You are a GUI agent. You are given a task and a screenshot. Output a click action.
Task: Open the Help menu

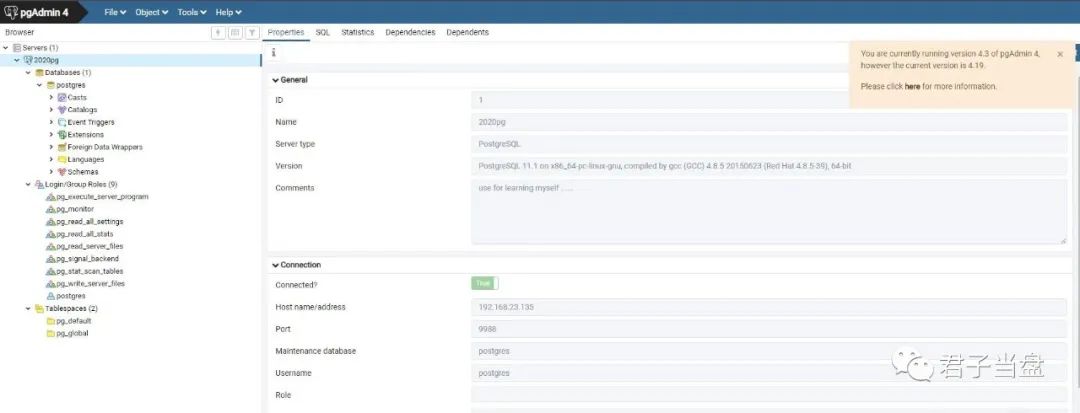pos(228,12)
